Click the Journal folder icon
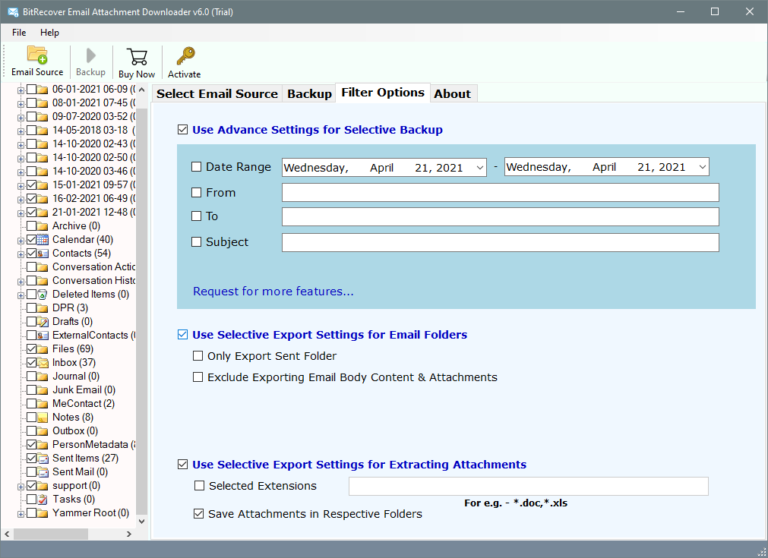This screenshot has width=768, height=558. (43, 376)
